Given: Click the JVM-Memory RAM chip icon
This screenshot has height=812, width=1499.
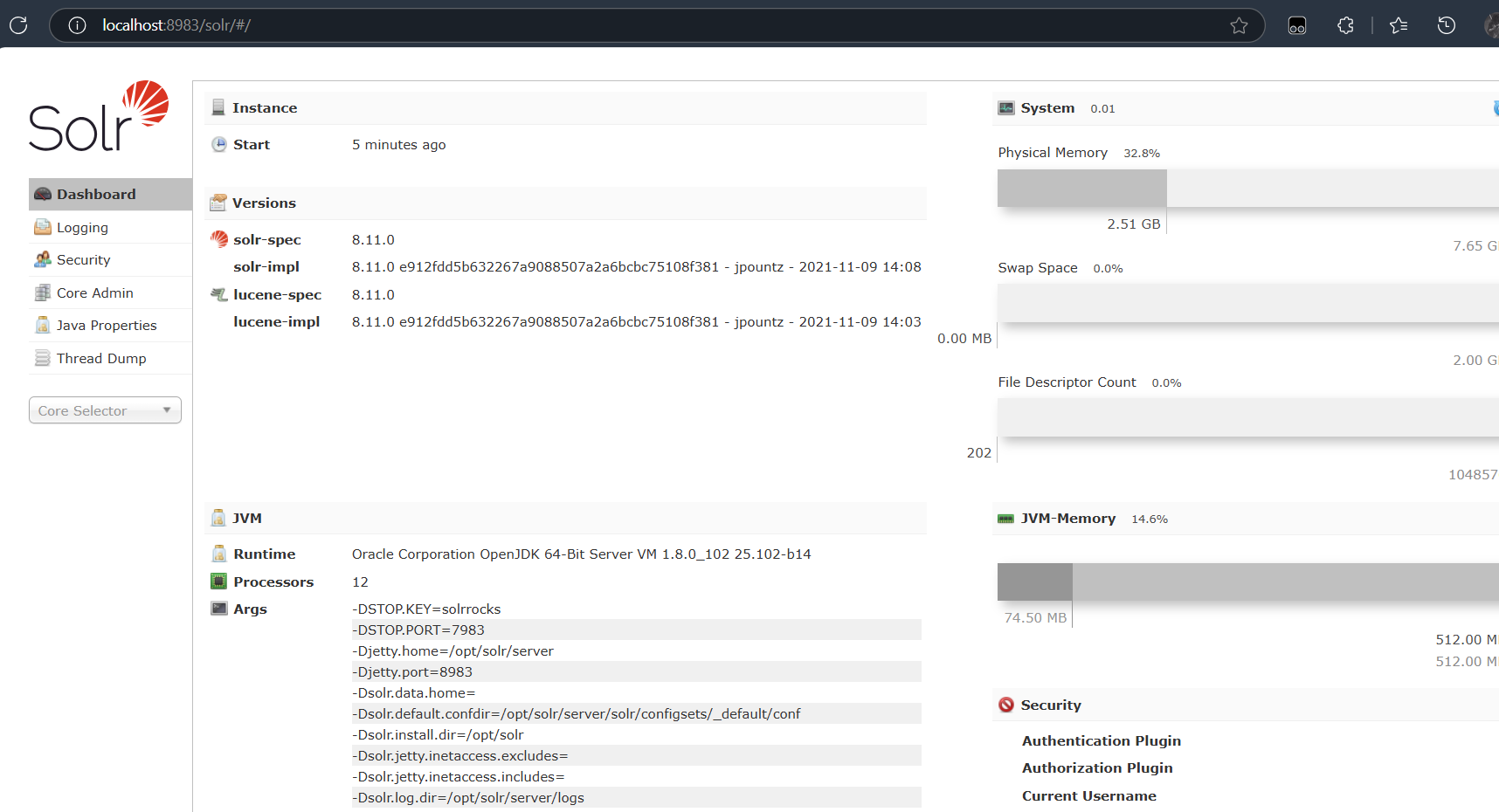Looking at the screenshot, I should [1006, 519].
